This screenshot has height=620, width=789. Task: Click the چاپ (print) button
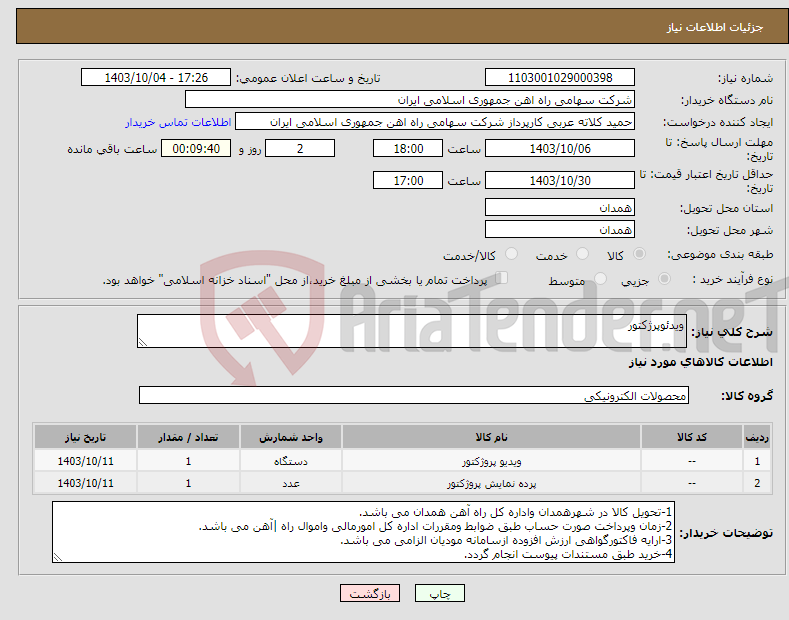439,594
